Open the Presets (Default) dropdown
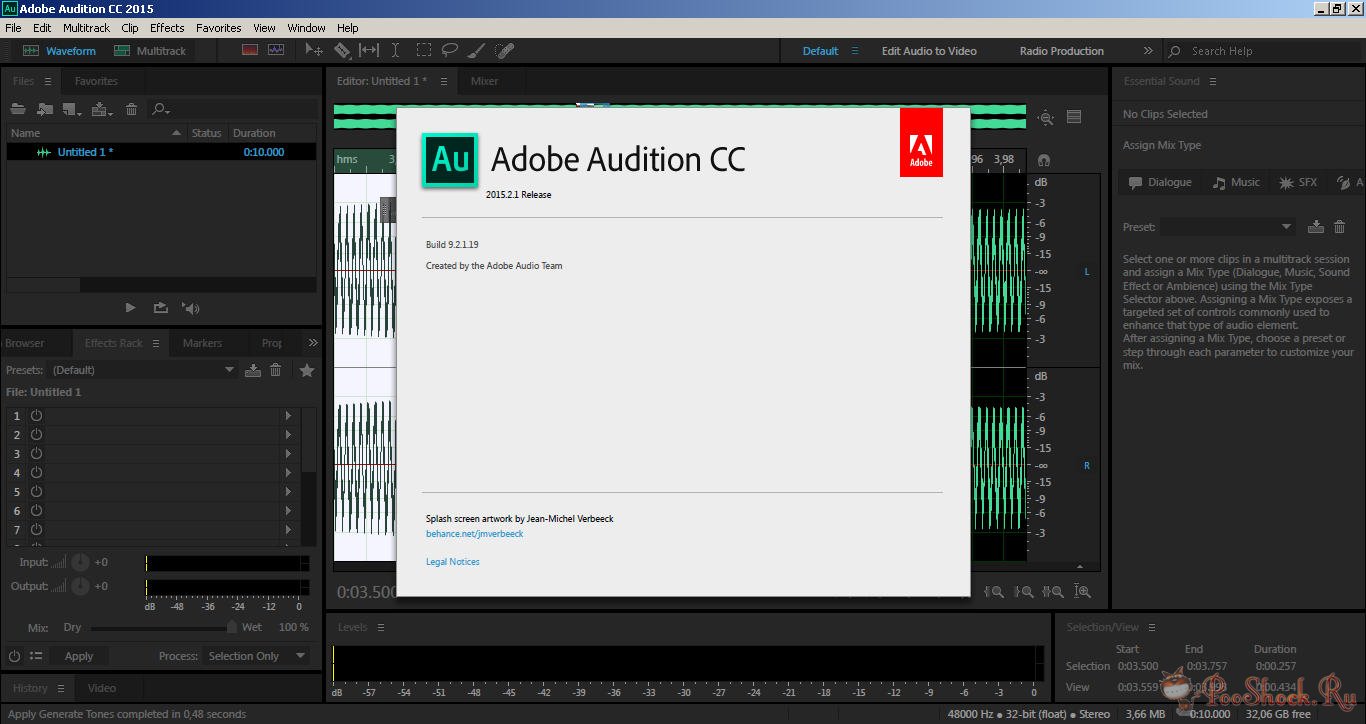This screenshot has height=724, width=1366. (143, 370)
